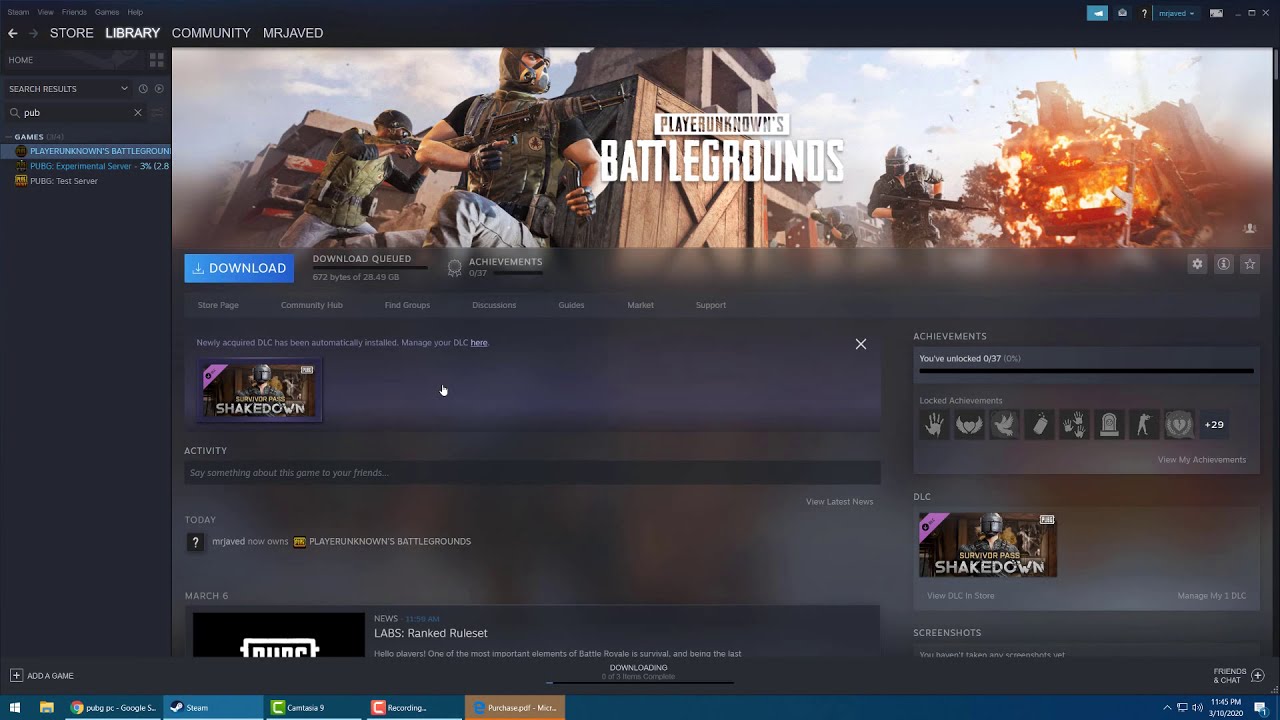This screenshot has height=720, width=1280.
Task: Click the Shakedown DLC thumbnail in notification
Action: click(260, 391)
